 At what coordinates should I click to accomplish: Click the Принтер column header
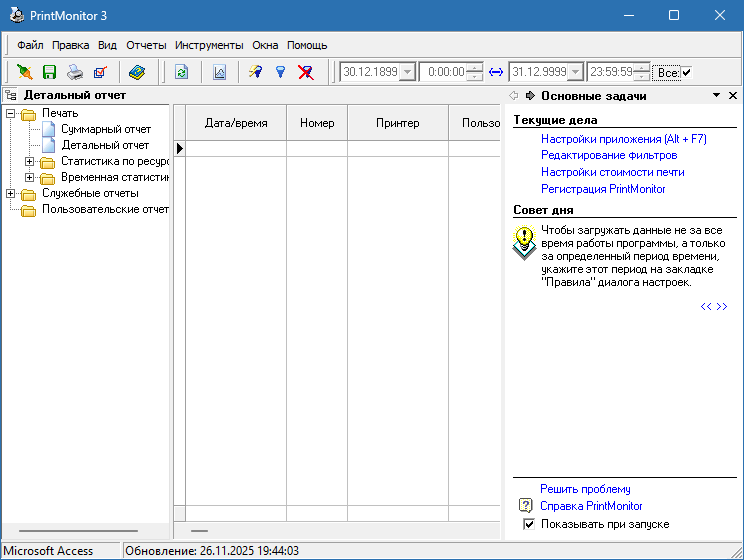coord(398,123)
